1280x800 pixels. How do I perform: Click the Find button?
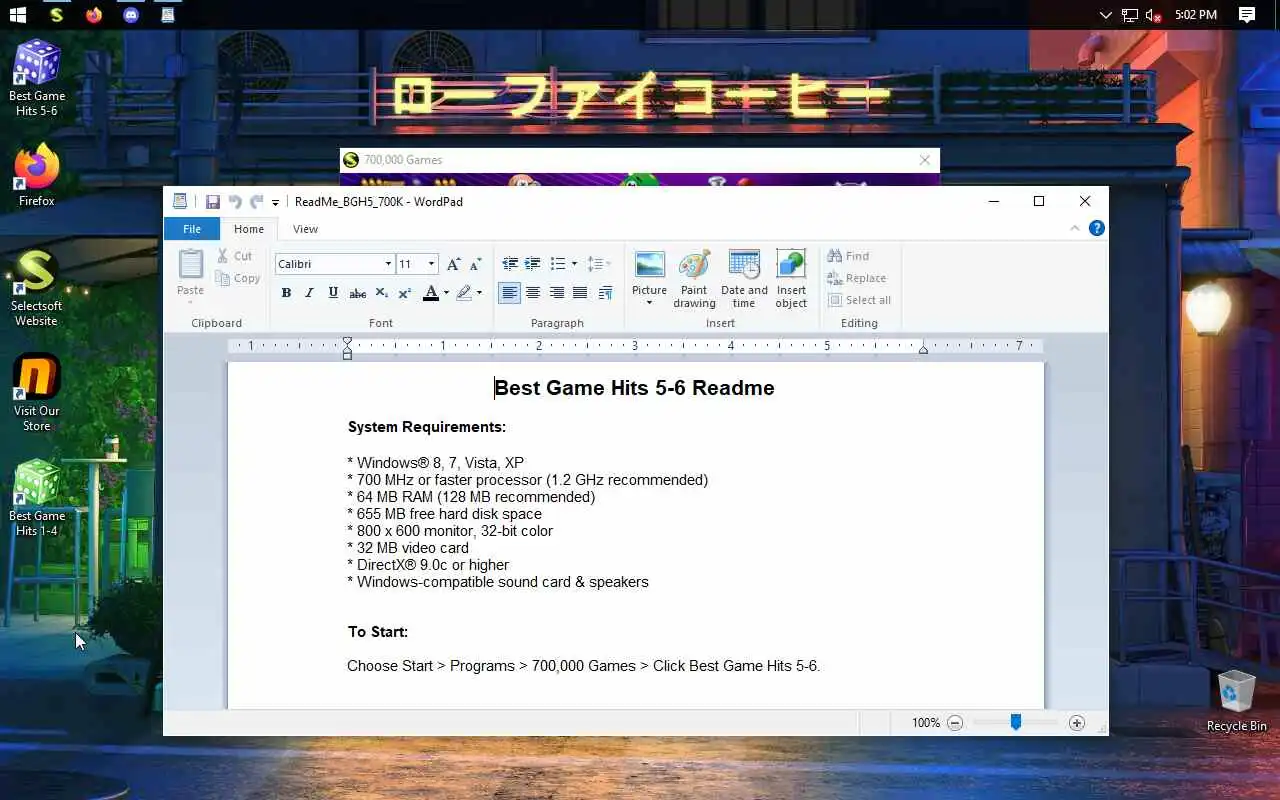848,256
